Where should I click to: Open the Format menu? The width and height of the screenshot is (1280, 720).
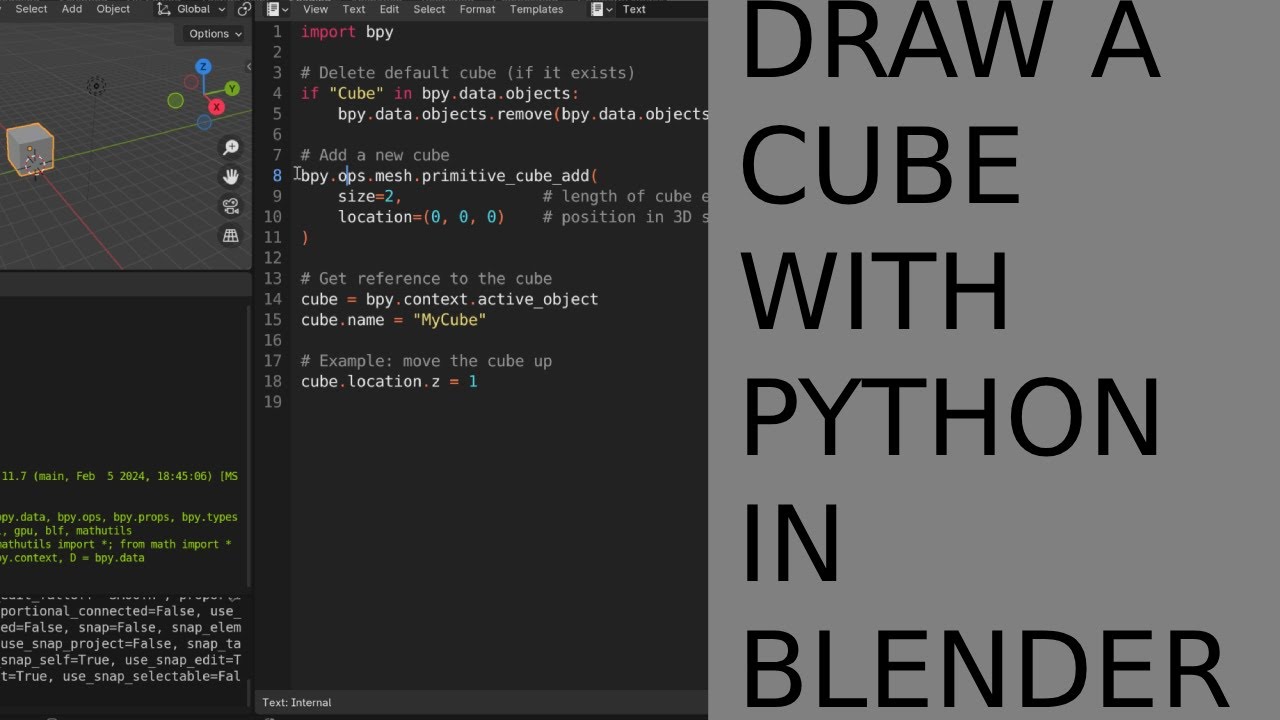[x=477, y=9]
